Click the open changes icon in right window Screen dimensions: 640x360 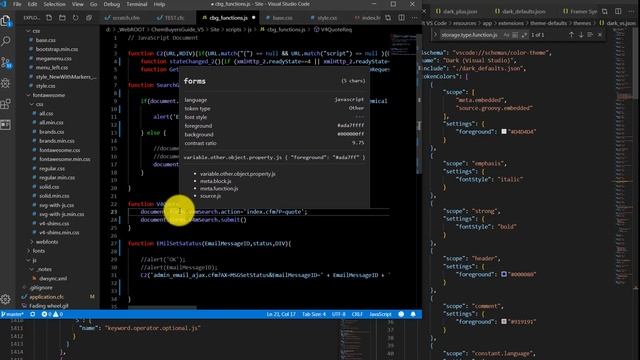(604, 11)
